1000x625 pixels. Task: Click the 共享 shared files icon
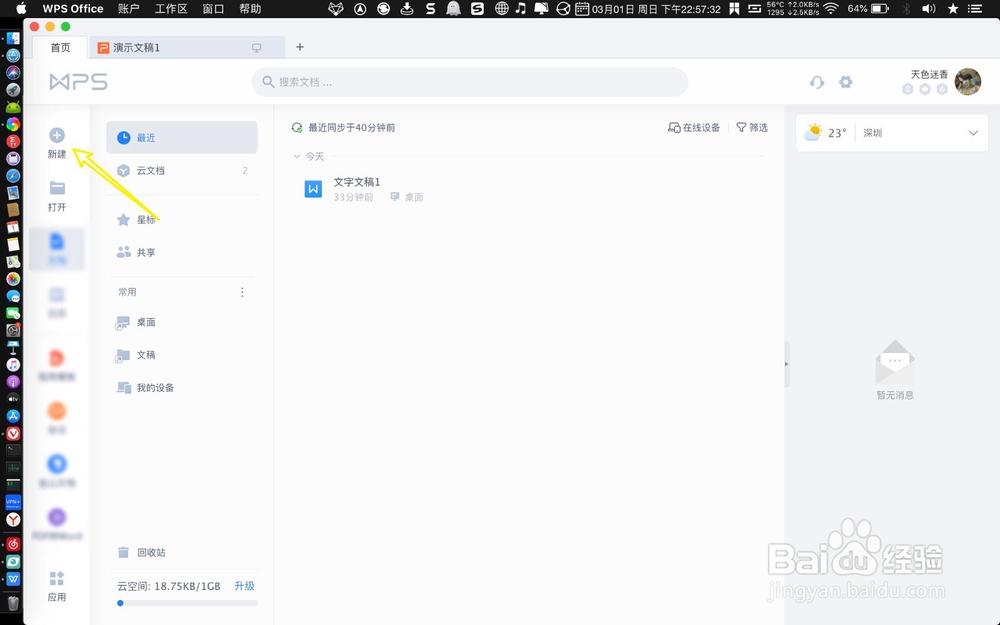click(124, 252)
